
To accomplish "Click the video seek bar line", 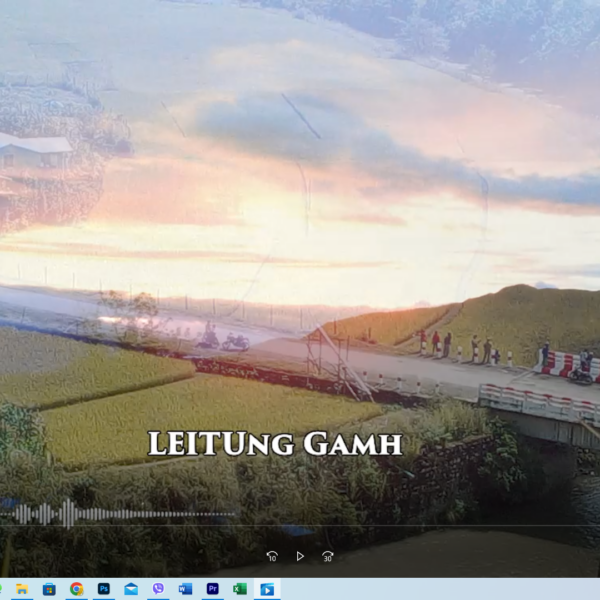I will (300, 525).
